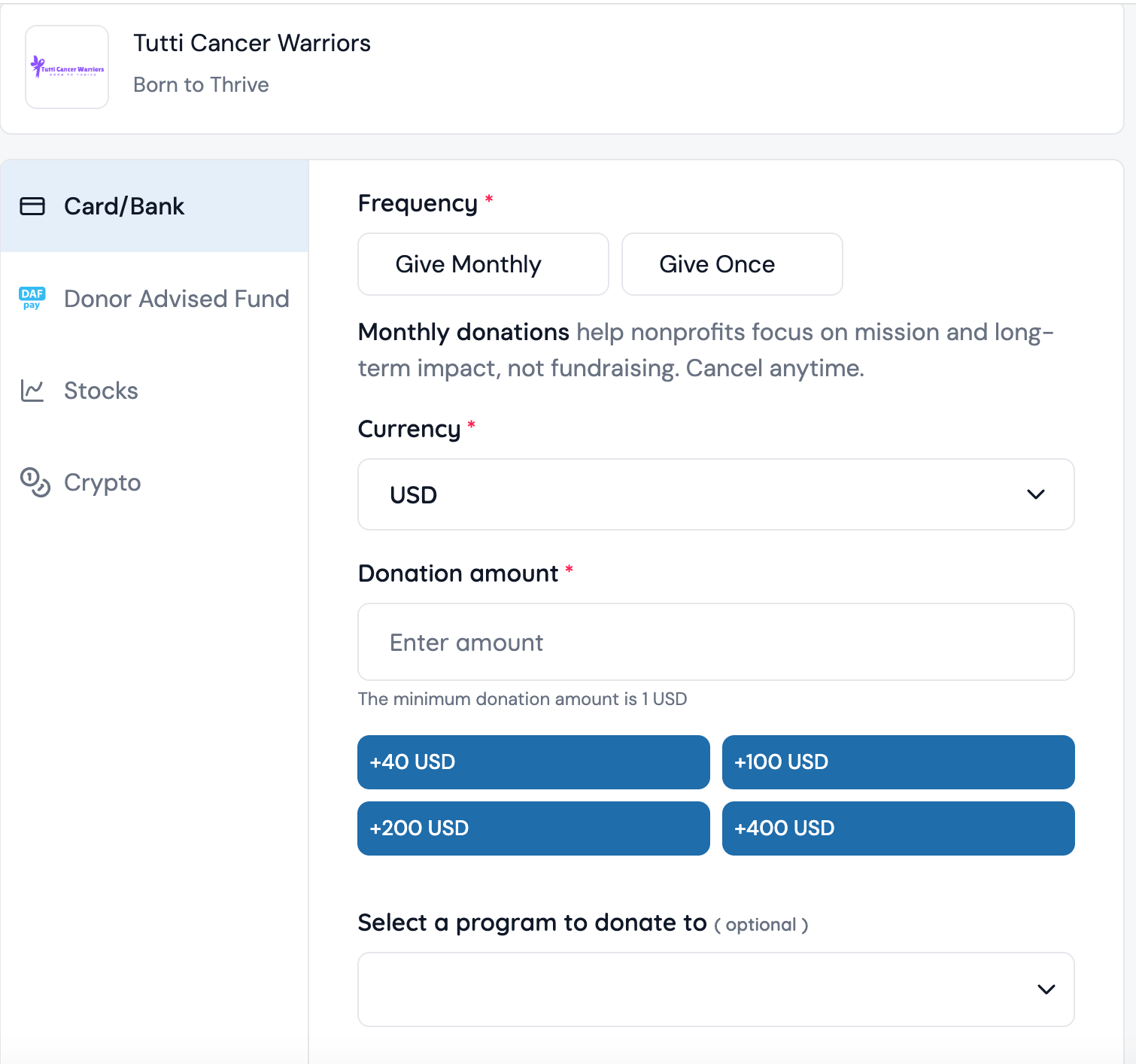Click the currency dropdown chevron arrow

pos(1035,494)
